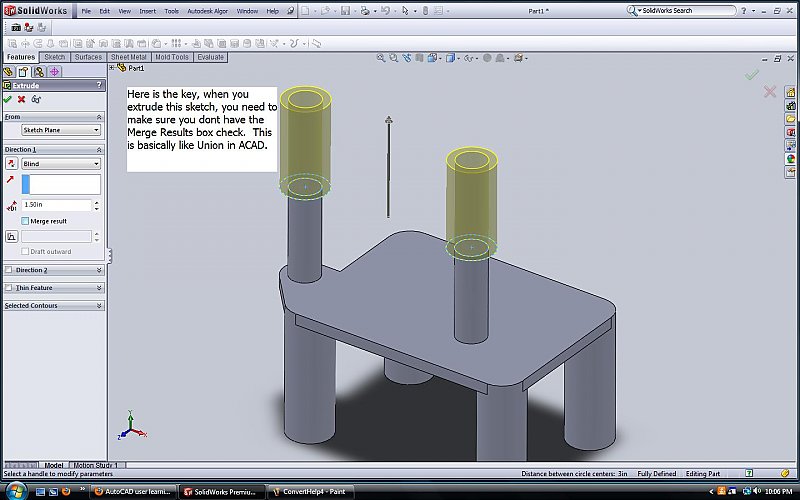Open the Extrude help question mark
Screen dimensions: 800x500
coord(98,86)
